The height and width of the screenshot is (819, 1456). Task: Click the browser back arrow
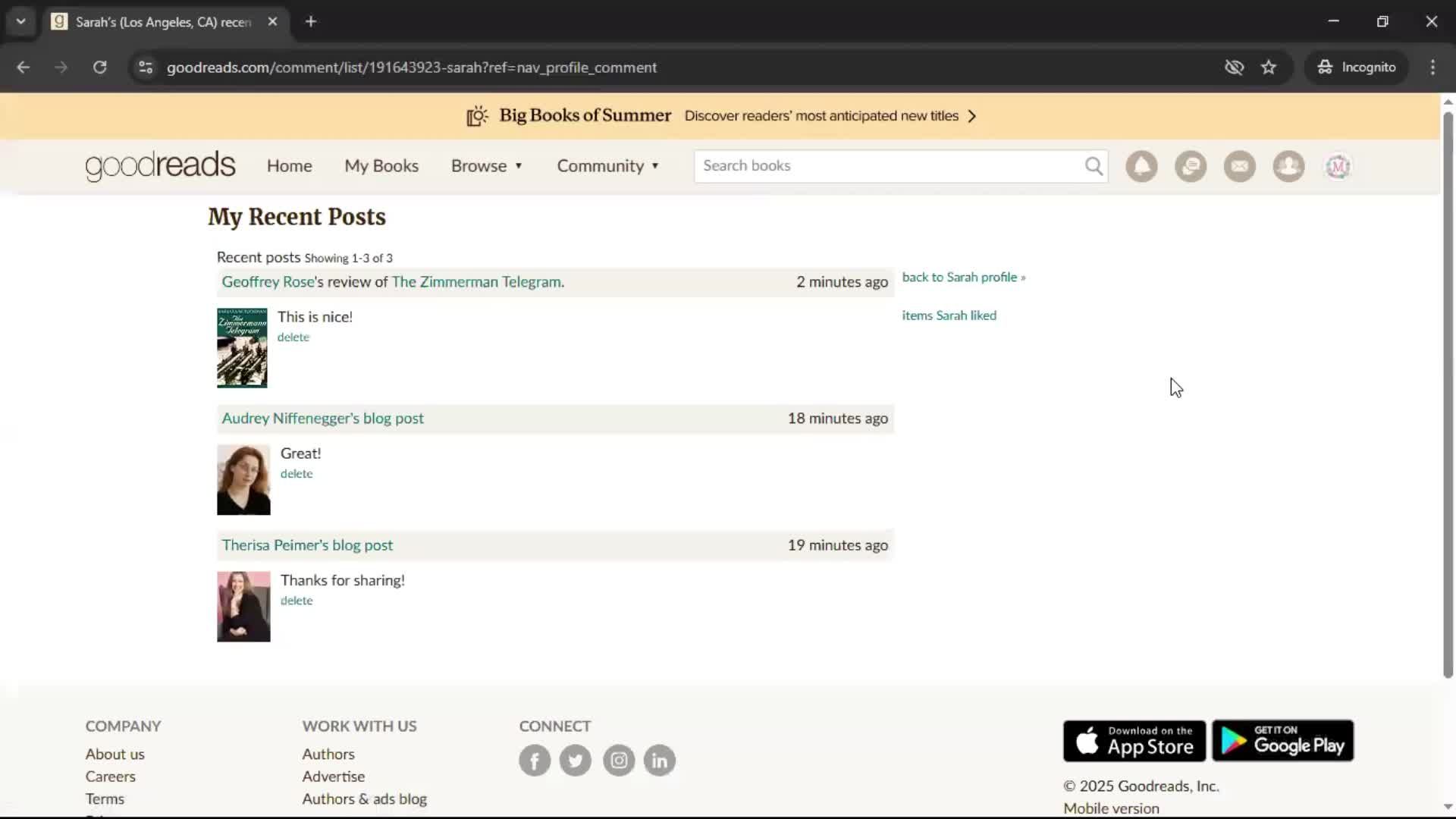click(24, 67)
